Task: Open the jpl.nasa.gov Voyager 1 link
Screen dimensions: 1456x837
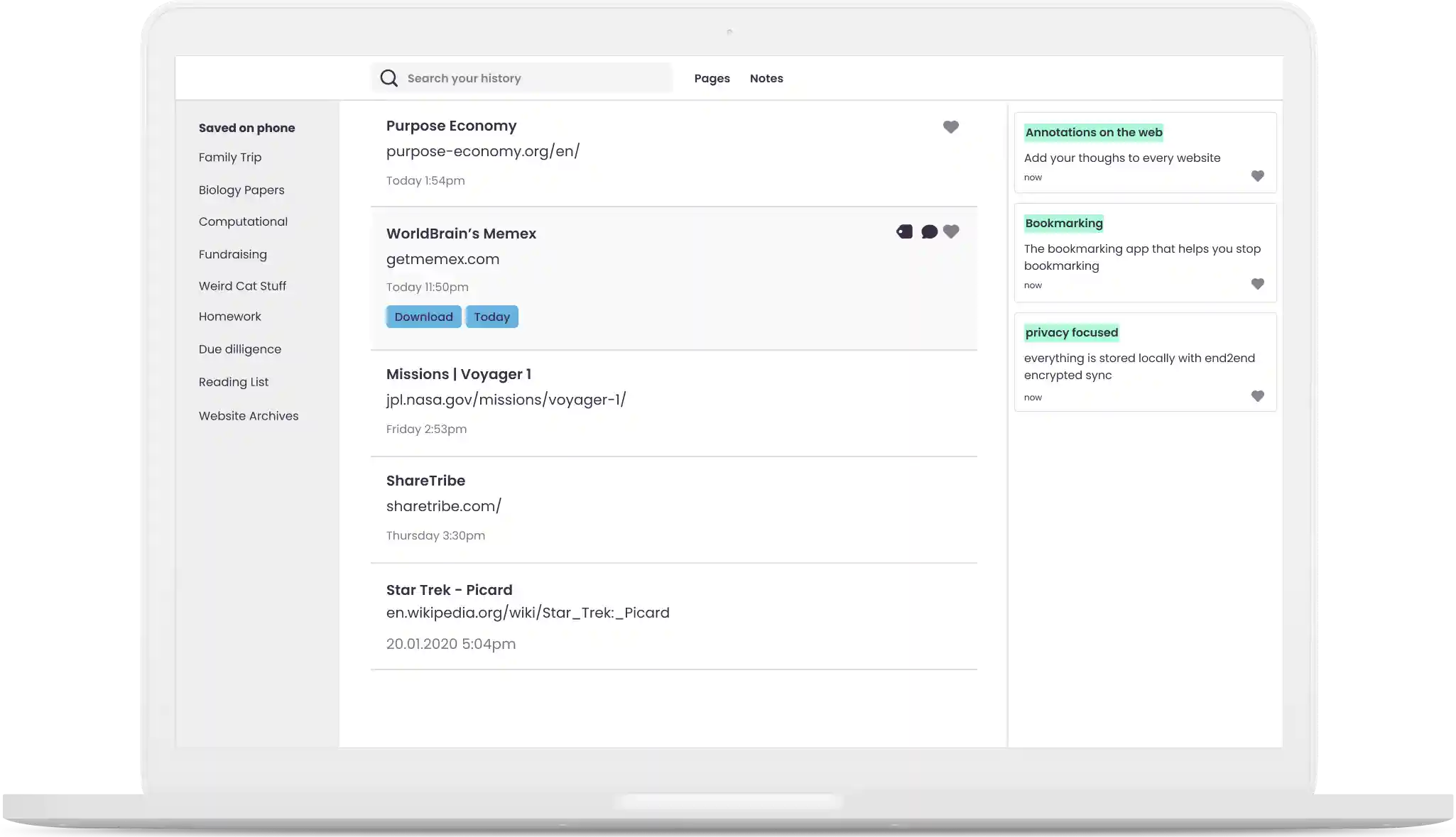Action: point(506,400)
